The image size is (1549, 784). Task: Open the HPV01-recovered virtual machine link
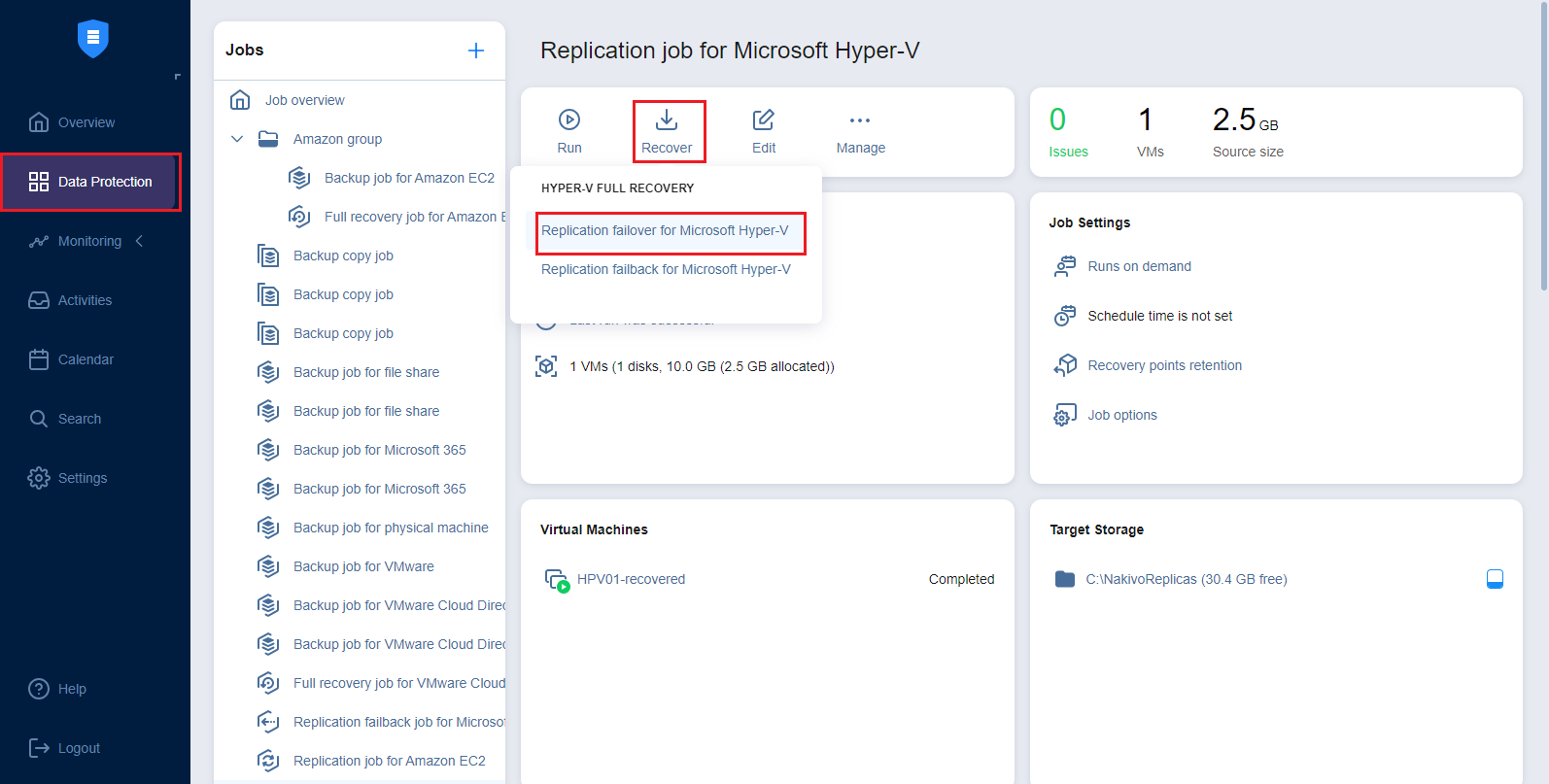coord(631,579)
